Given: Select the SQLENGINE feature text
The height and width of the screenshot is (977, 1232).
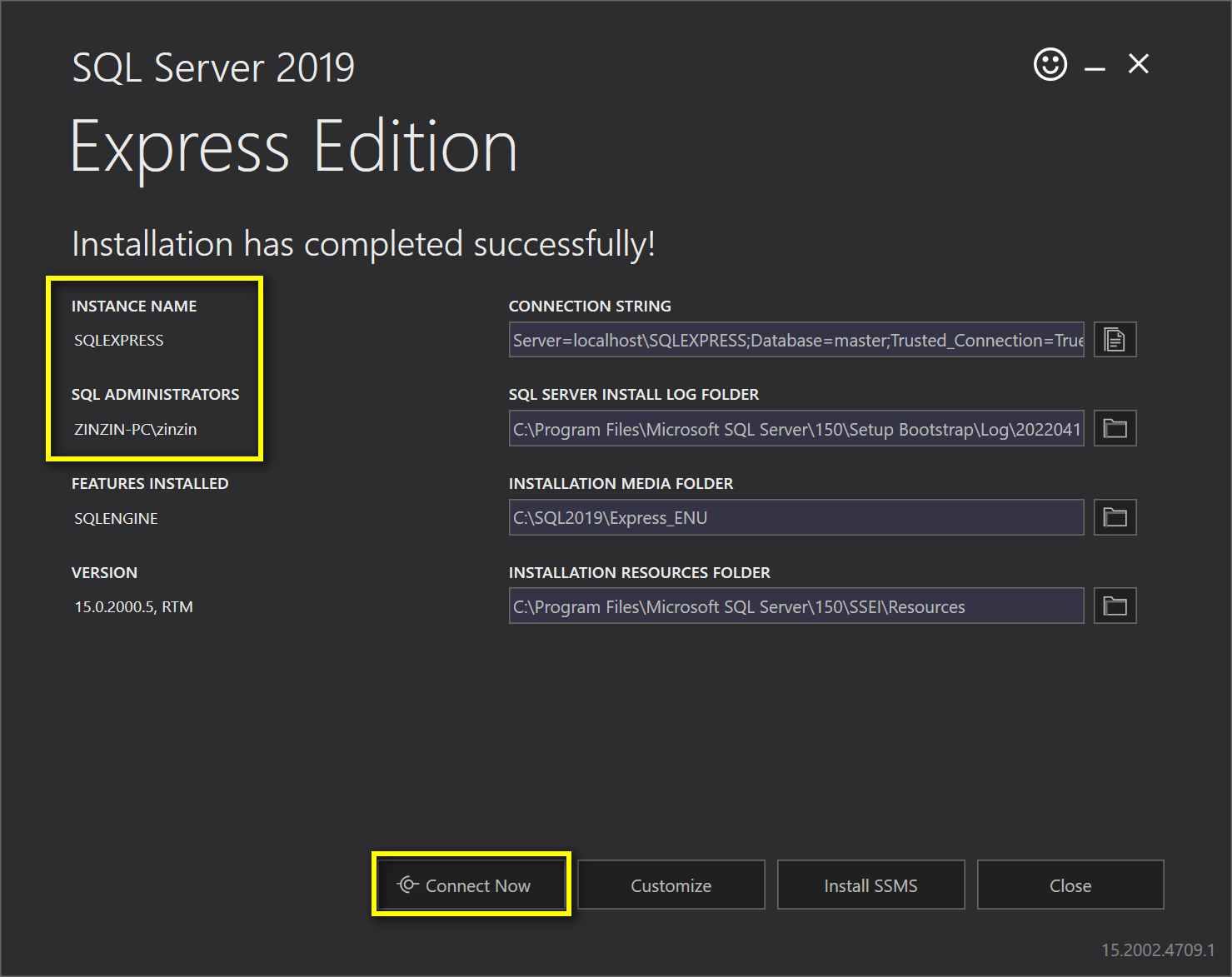Looking at the screenshot, I should (116, 519).
